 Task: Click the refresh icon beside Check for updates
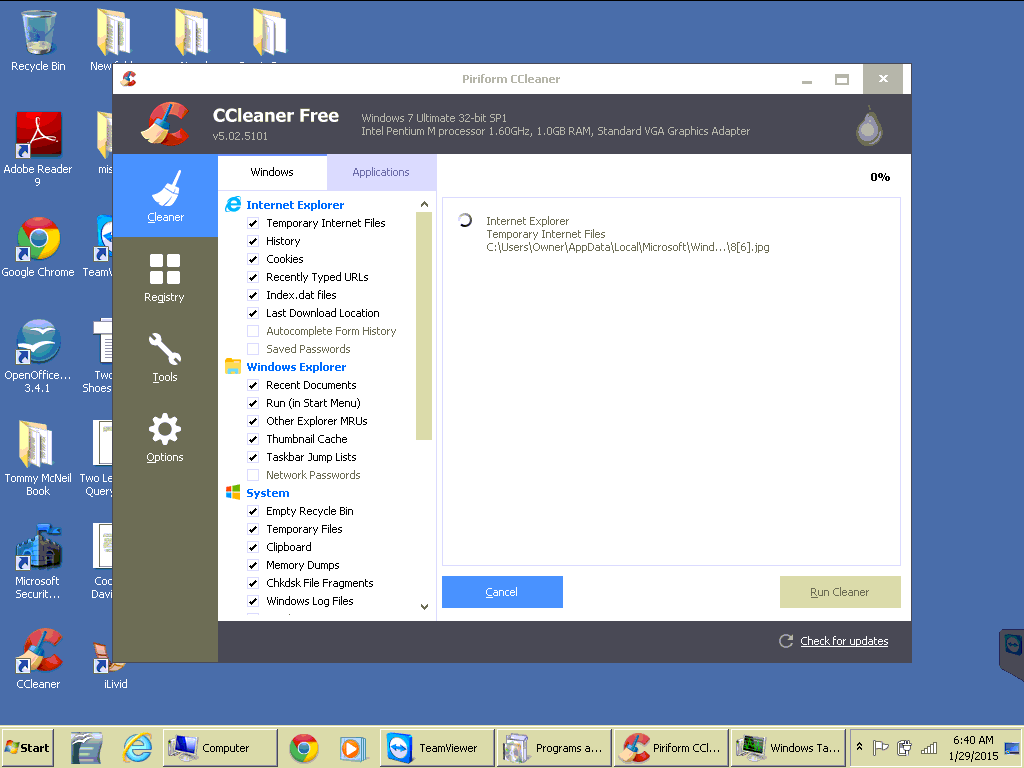pyautogui.click(x=786, y=641)
